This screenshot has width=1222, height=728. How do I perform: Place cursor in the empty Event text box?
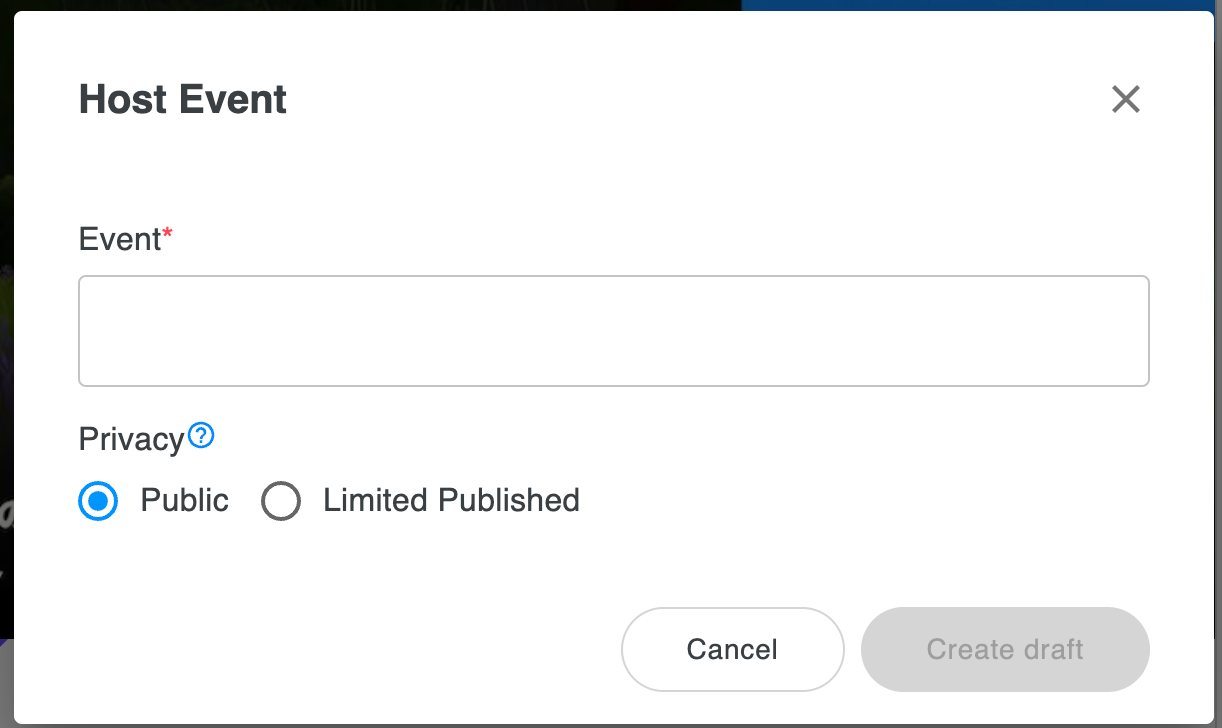(614, 331)
